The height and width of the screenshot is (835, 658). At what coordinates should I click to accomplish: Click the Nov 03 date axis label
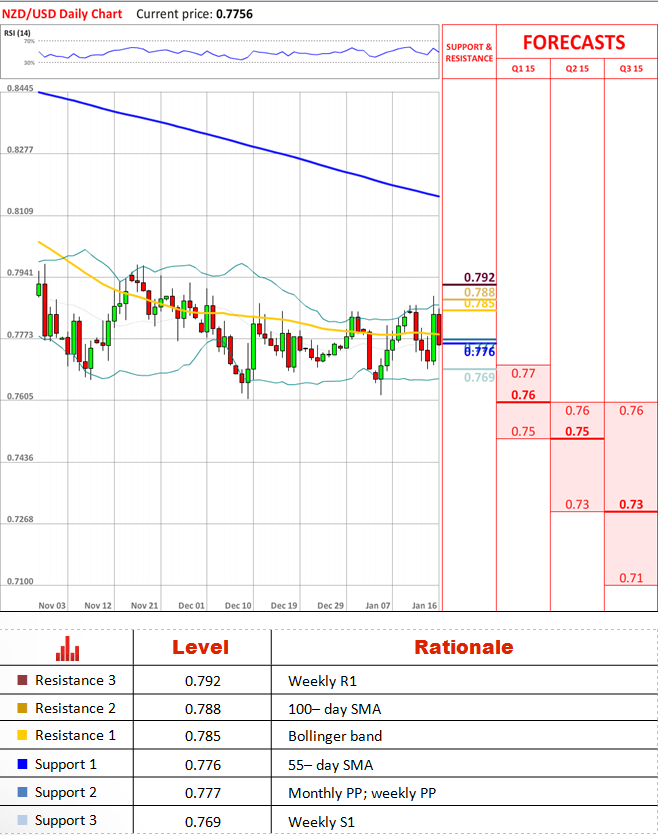52,605
